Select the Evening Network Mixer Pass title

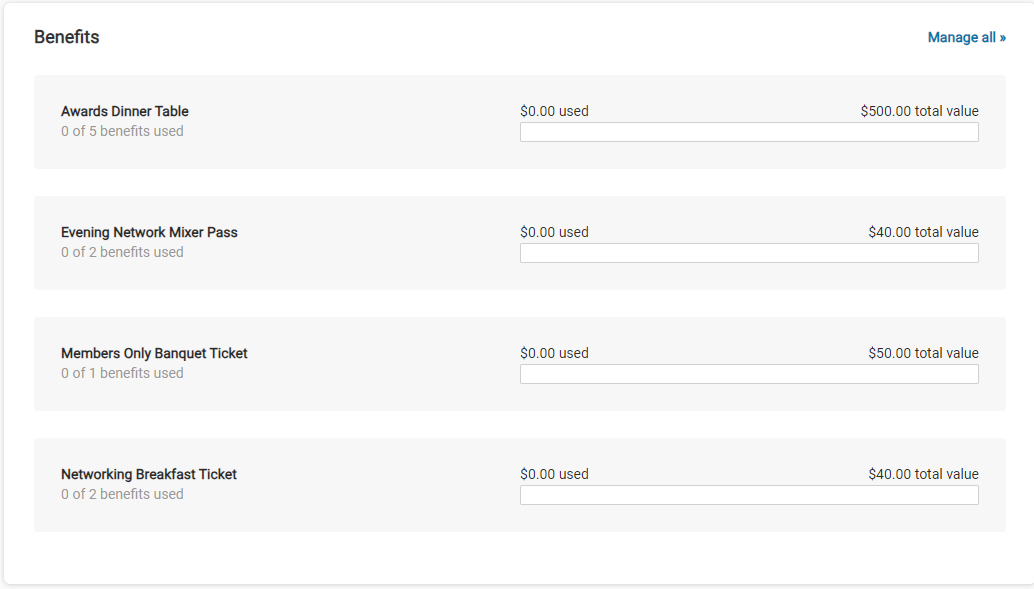pyautogui.click(x=149, y=233)
